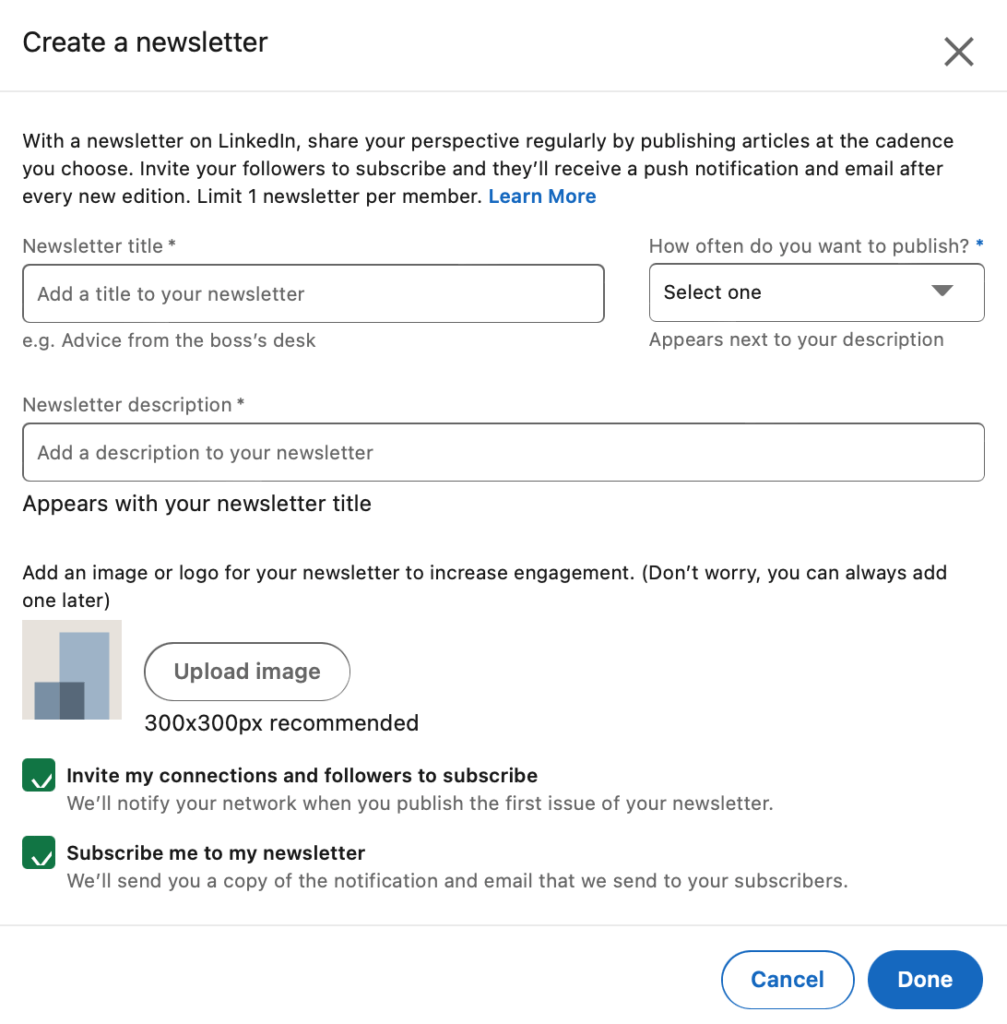
Task: Uncheck Subscribe me to my newsletter checkbox
Action: point(39,853)
